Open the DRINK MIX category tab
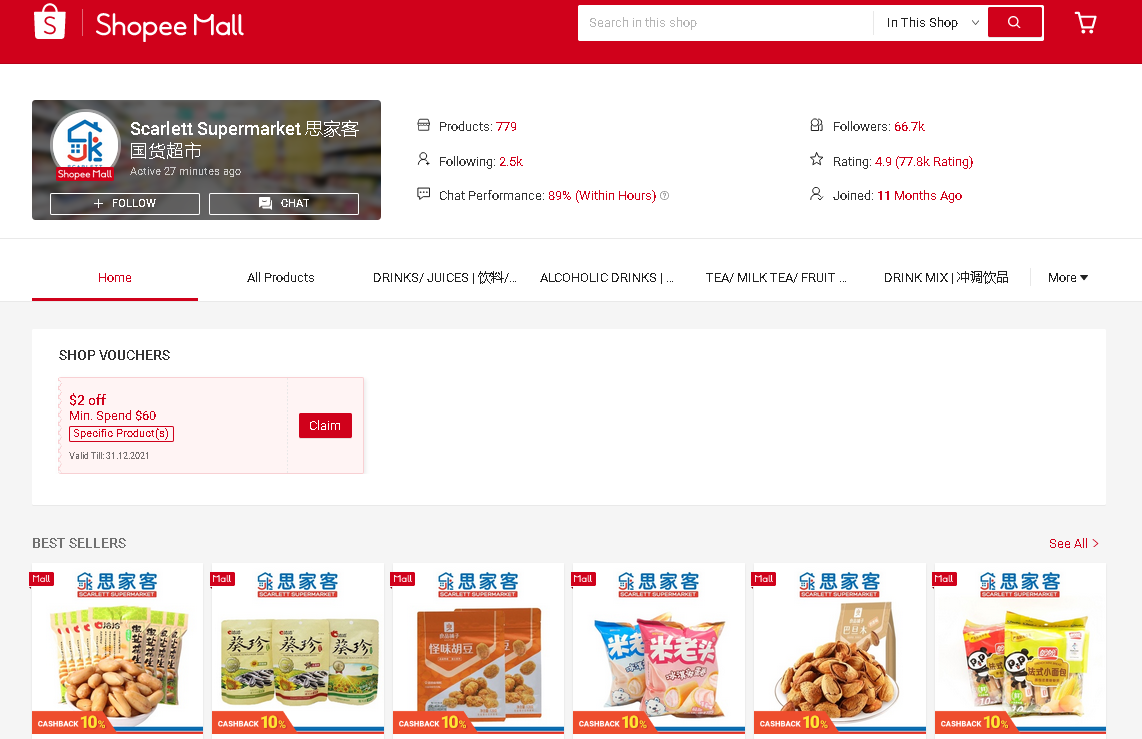 [x=945, y=278]
